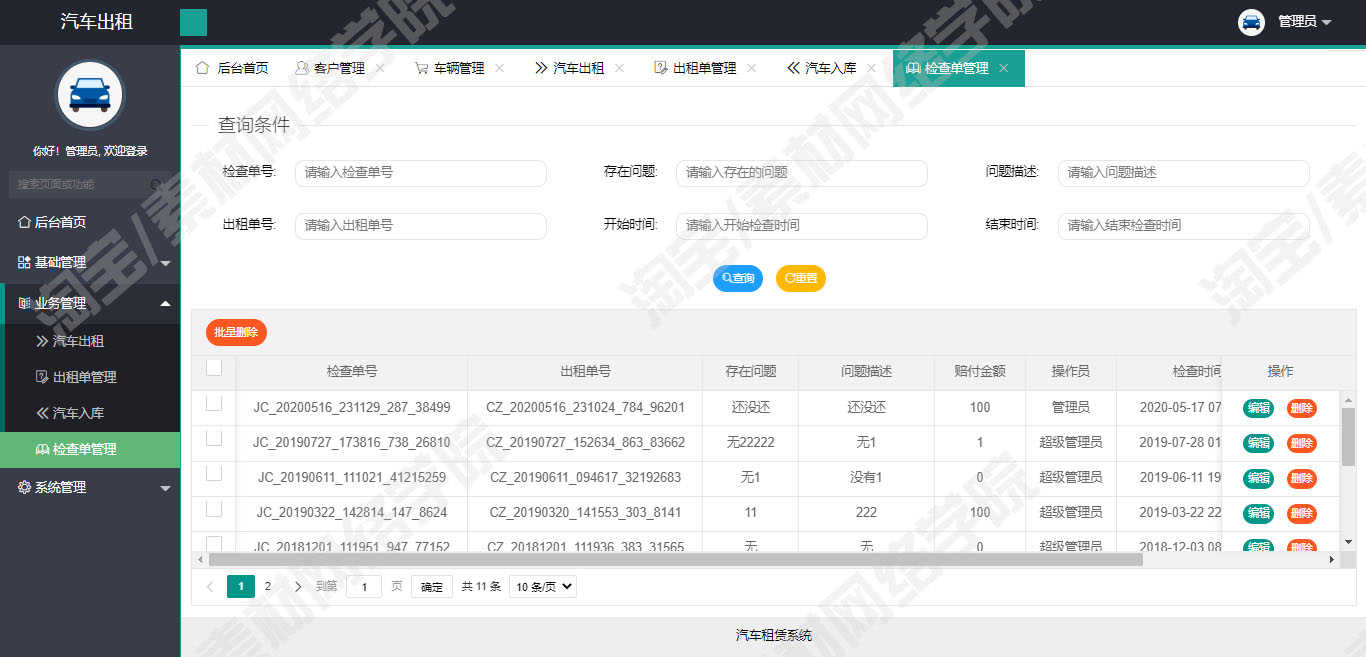1366x657 pixels.
Task: Click the blue 查询 search button
Action: point(738,278)
